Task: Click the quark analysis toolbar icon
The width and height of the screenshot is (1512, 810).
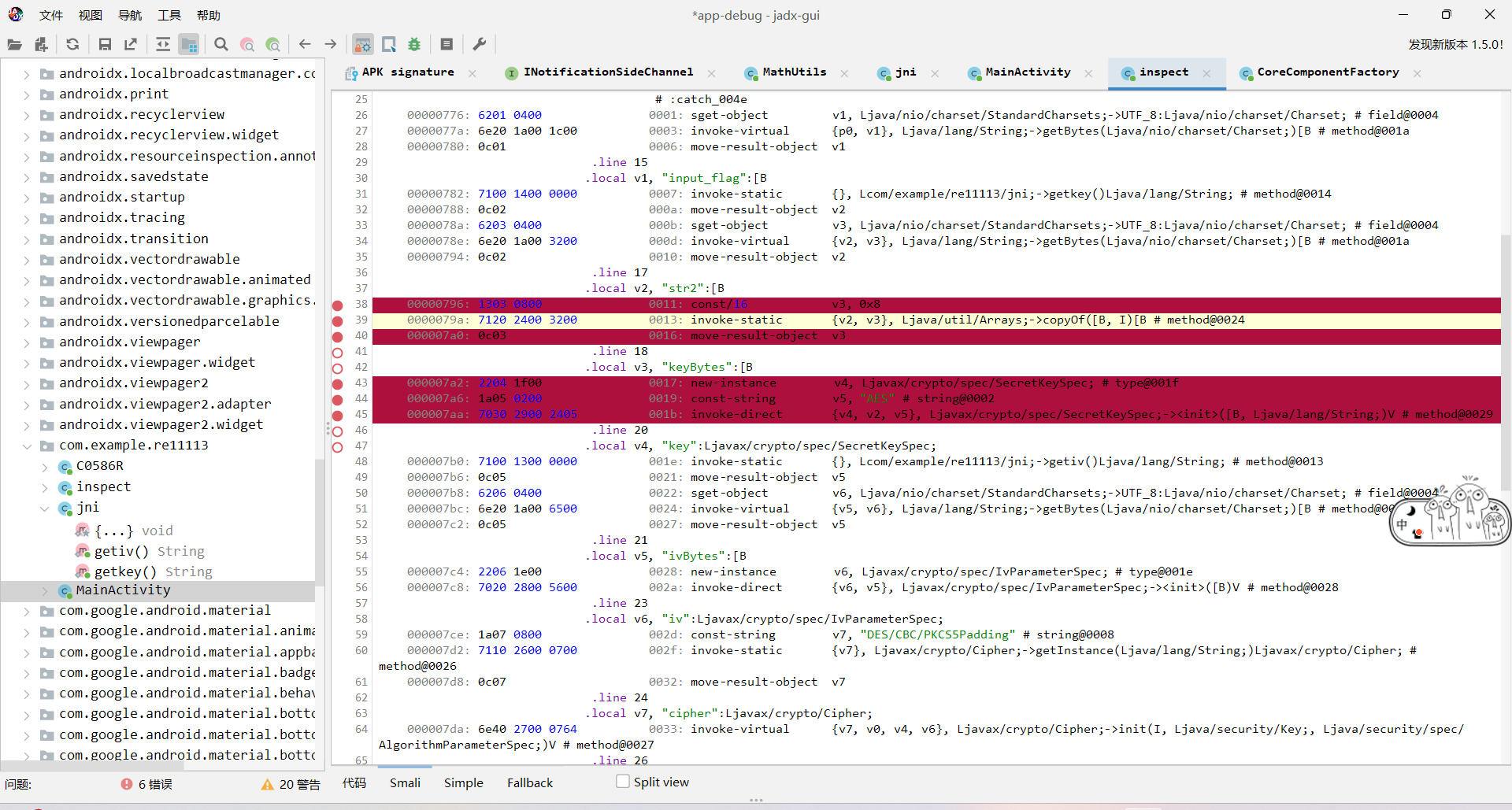Action: pyautogui.click(x=388, y=44)
